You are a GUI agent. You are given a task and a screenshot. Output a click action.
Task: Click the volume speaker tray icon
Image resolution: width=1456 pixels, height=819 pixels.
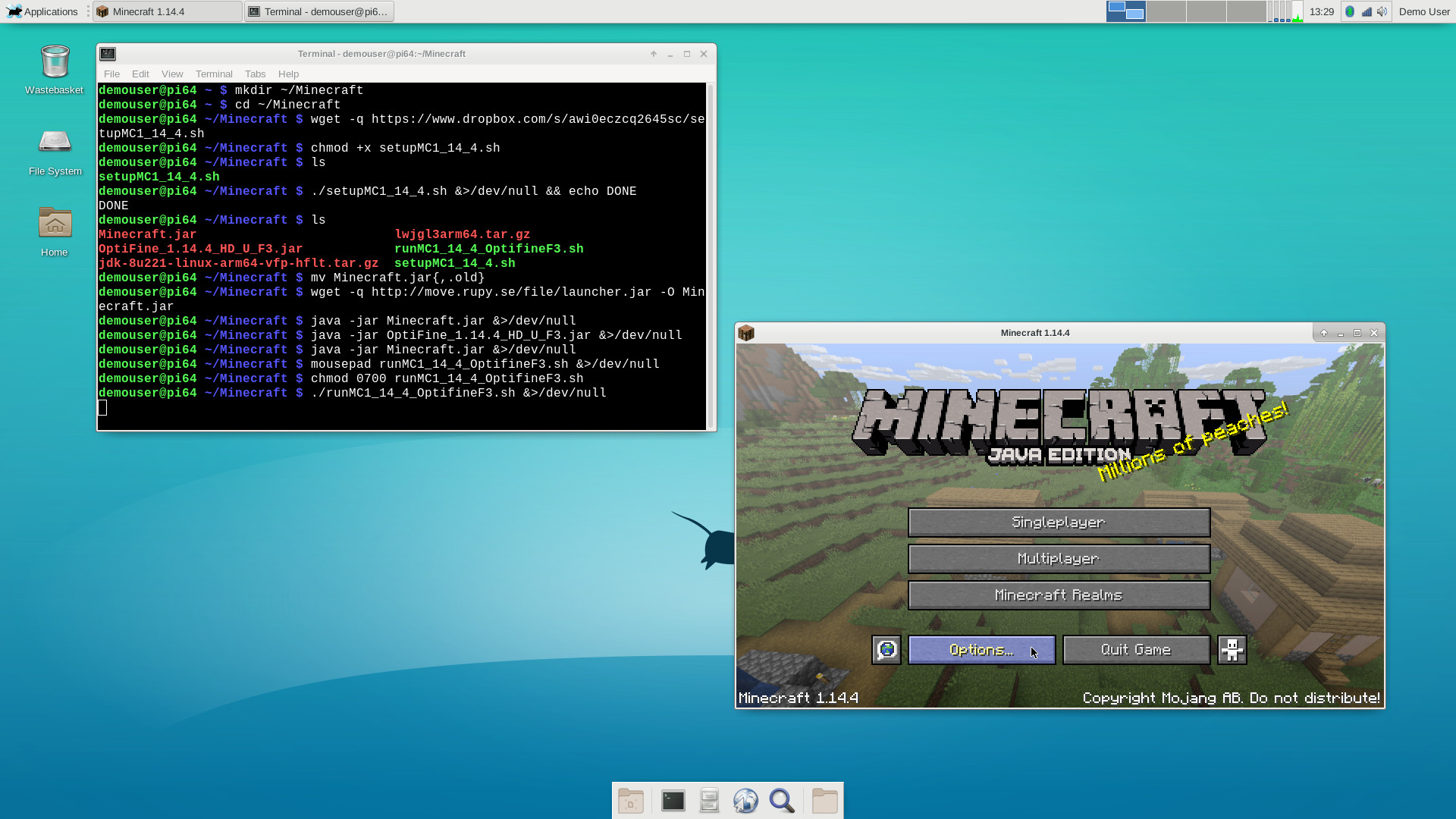tap(1382, 11)
